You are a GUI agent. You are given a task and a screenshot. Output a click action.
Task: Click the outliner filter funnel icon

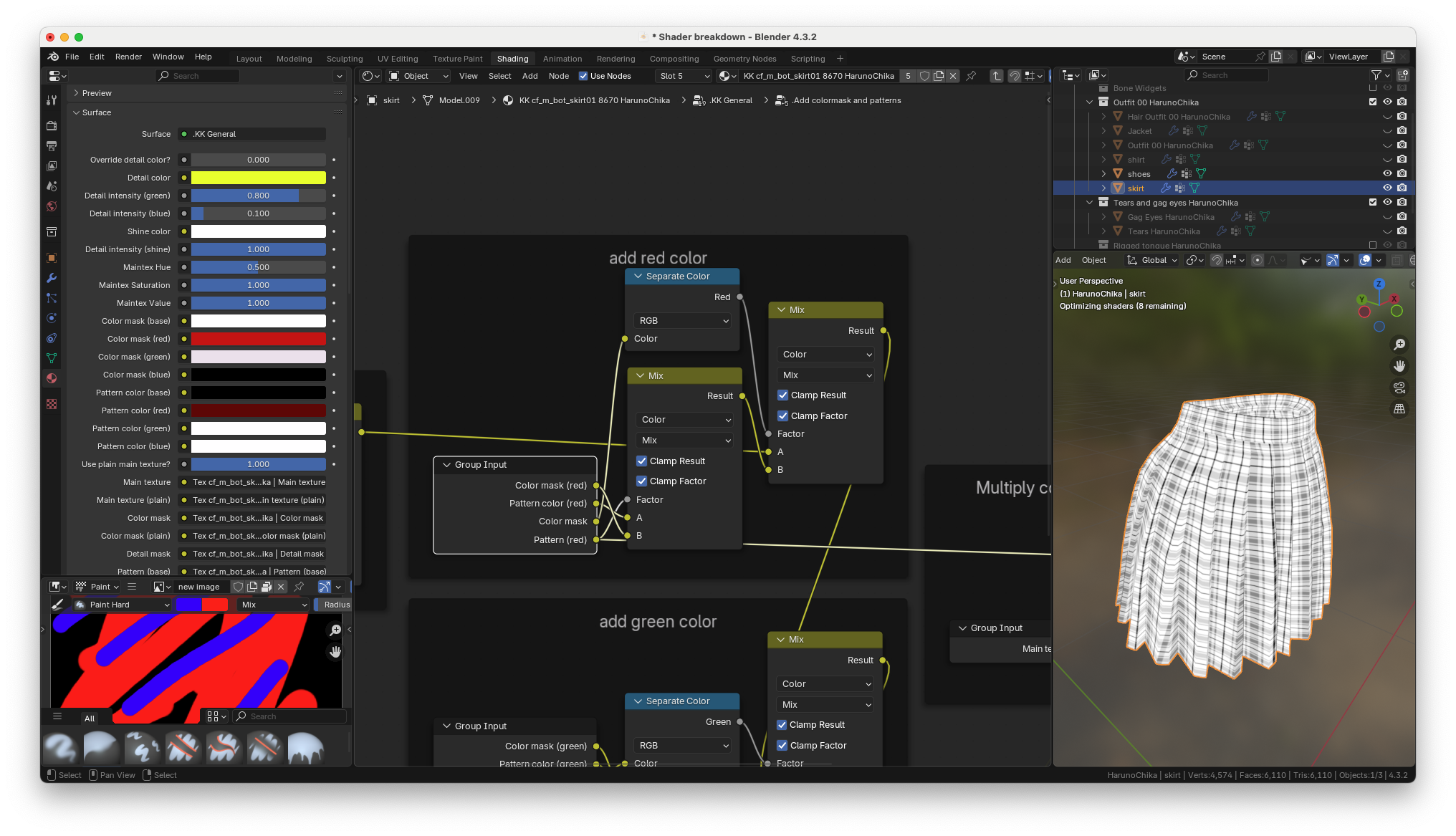(1376, 75)
